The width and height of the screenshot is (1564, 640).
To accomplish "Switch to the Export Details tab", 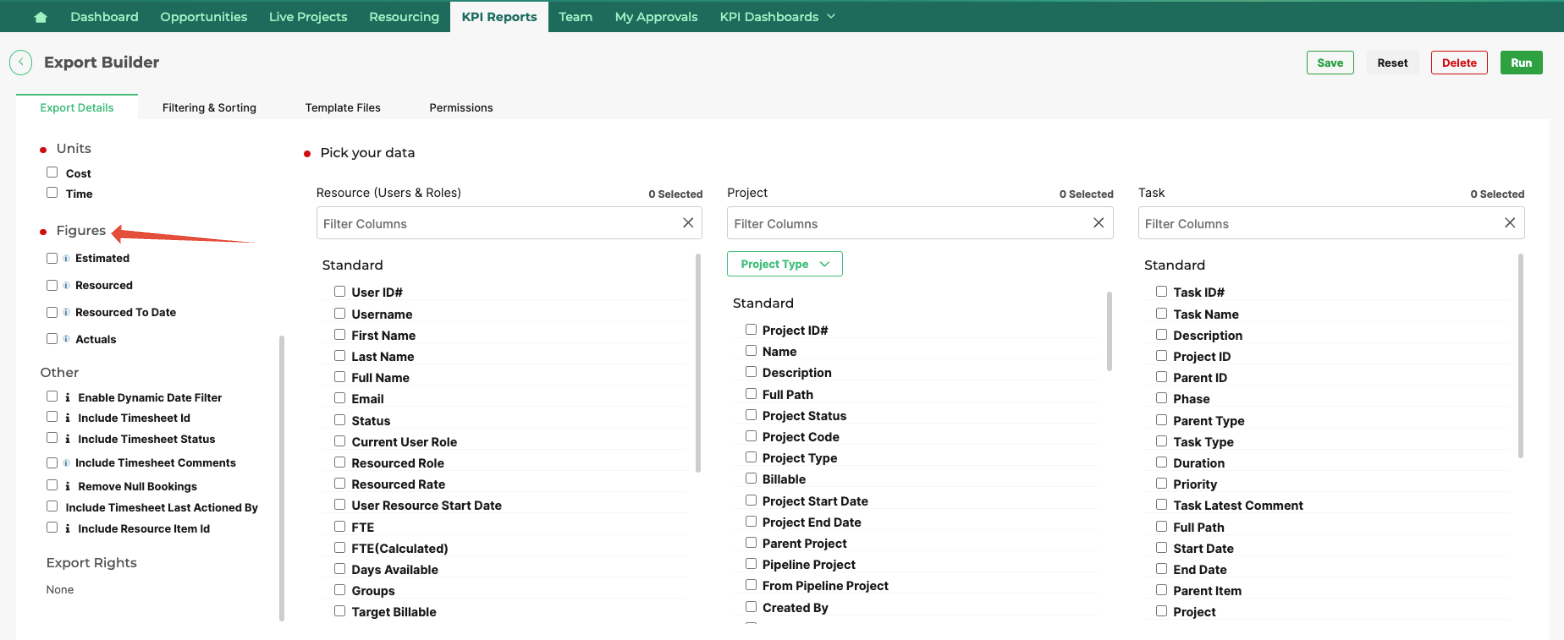I will pos(77,108).
